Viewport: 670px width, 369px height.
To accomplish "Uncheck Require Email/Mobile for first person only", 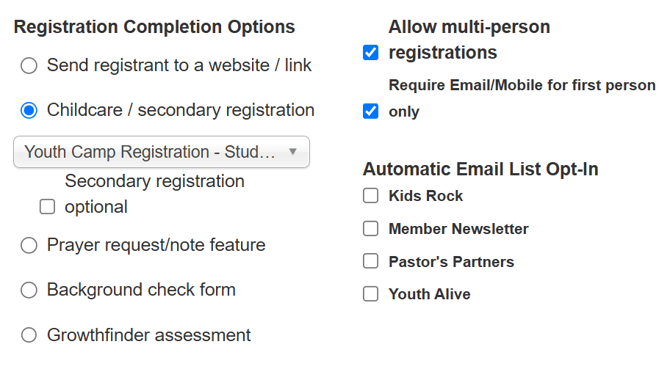I will 370,111.
